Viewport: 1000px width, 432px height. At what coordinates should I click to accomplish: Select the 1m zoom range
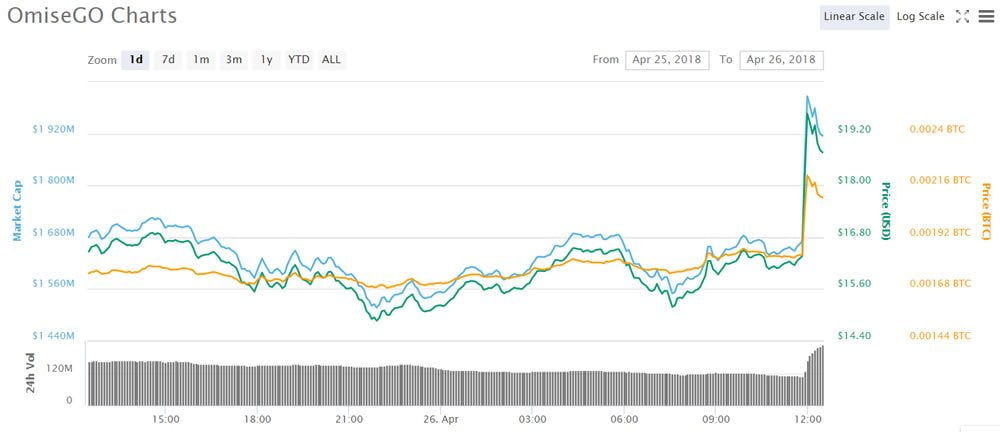pyautogui.click(x=201, y=60)
